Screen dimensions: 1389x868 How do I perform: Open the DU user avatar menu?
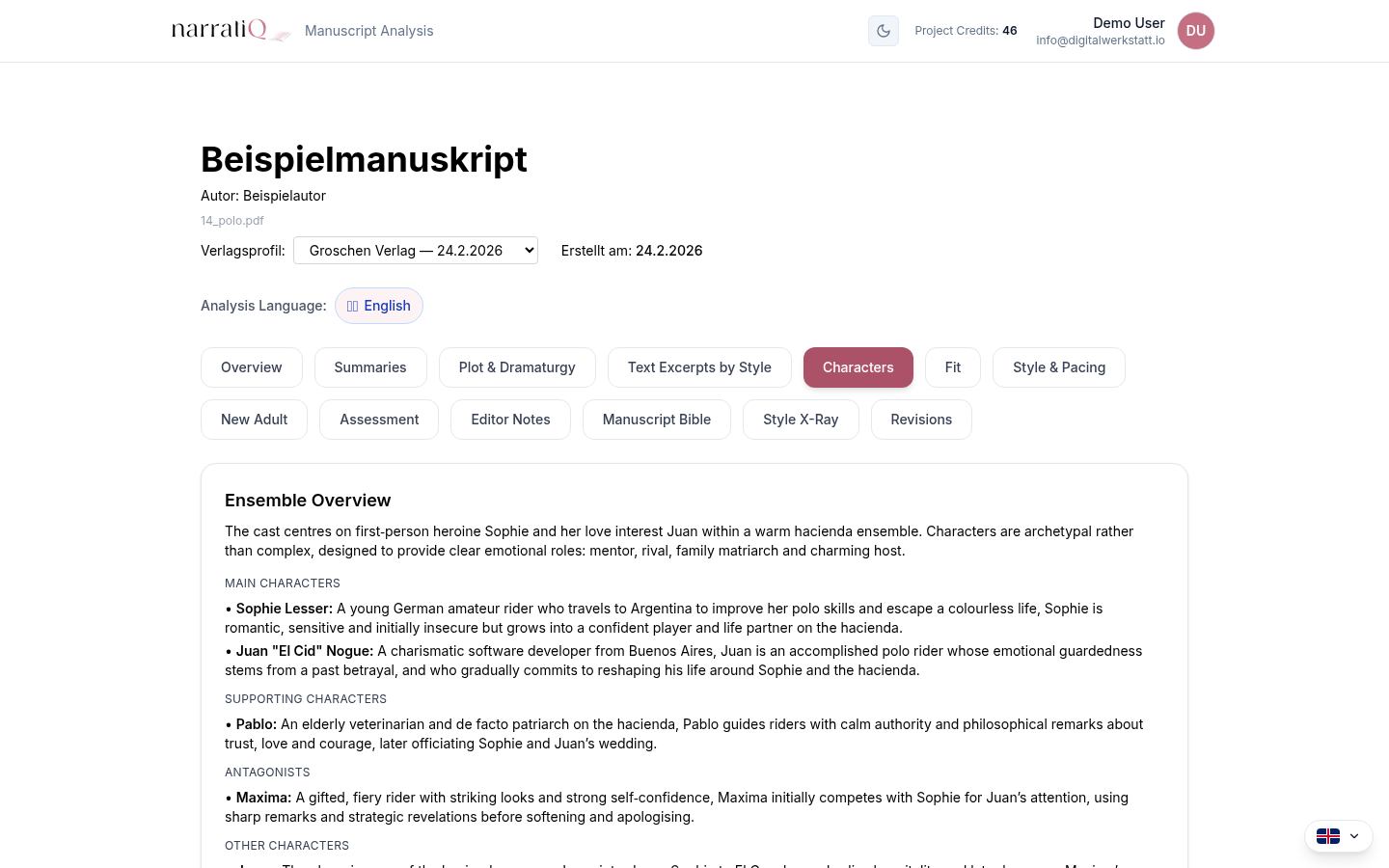[x=1195, y=31]
